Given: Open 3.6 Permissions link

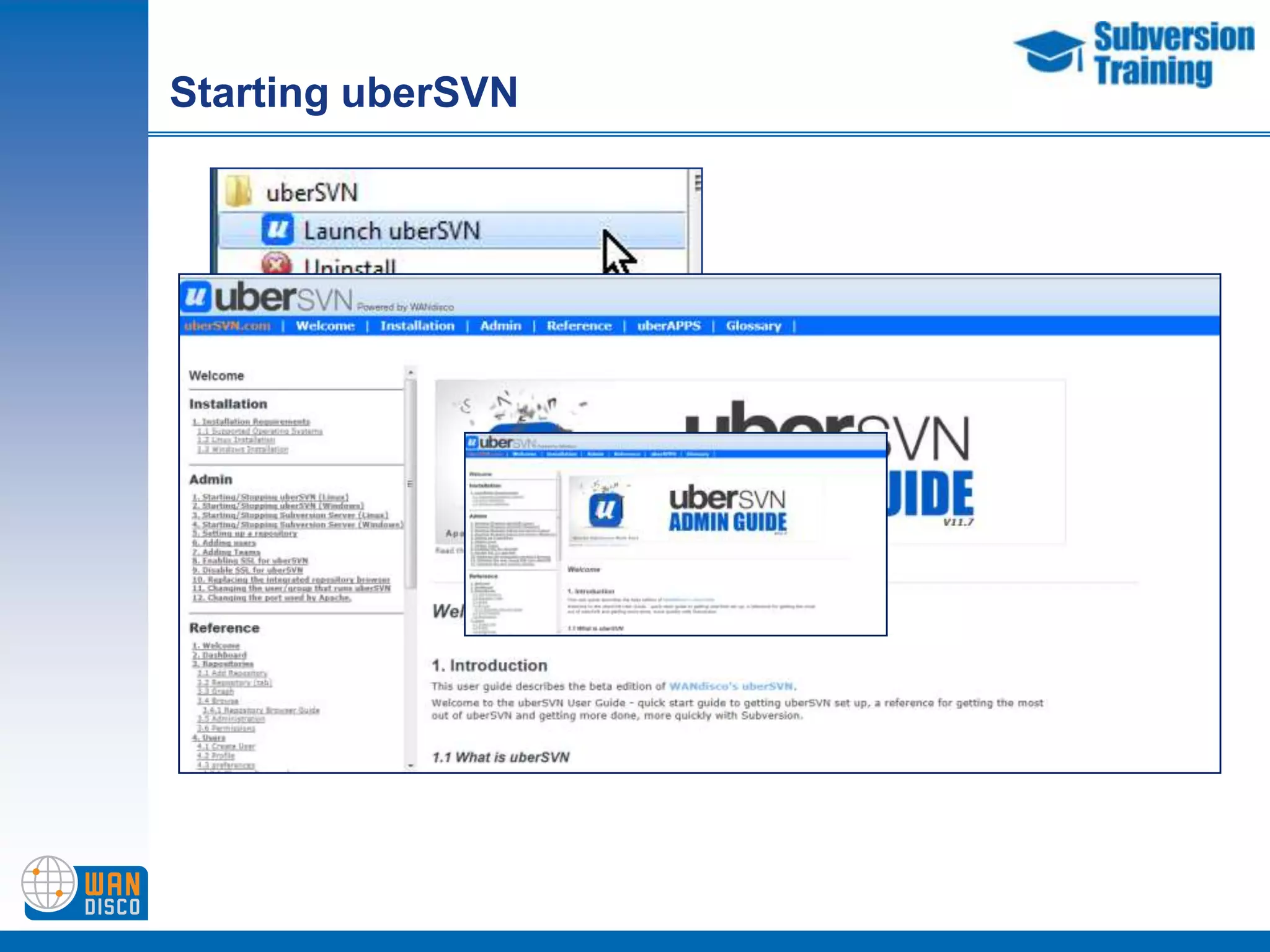Looking at the screenshot, I should [x=226, y=728].
